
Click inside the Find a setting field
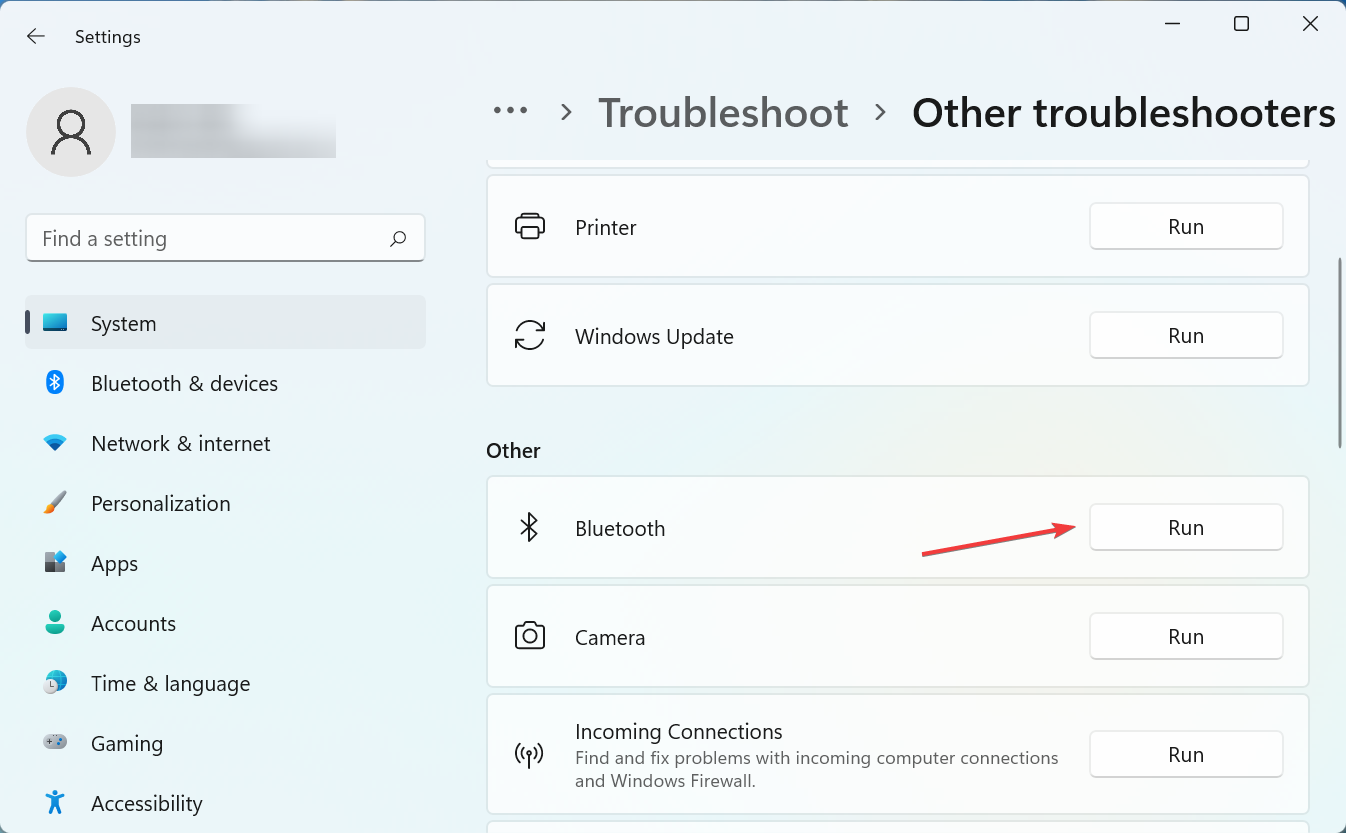pyautogui.click(x=200, y=238)
